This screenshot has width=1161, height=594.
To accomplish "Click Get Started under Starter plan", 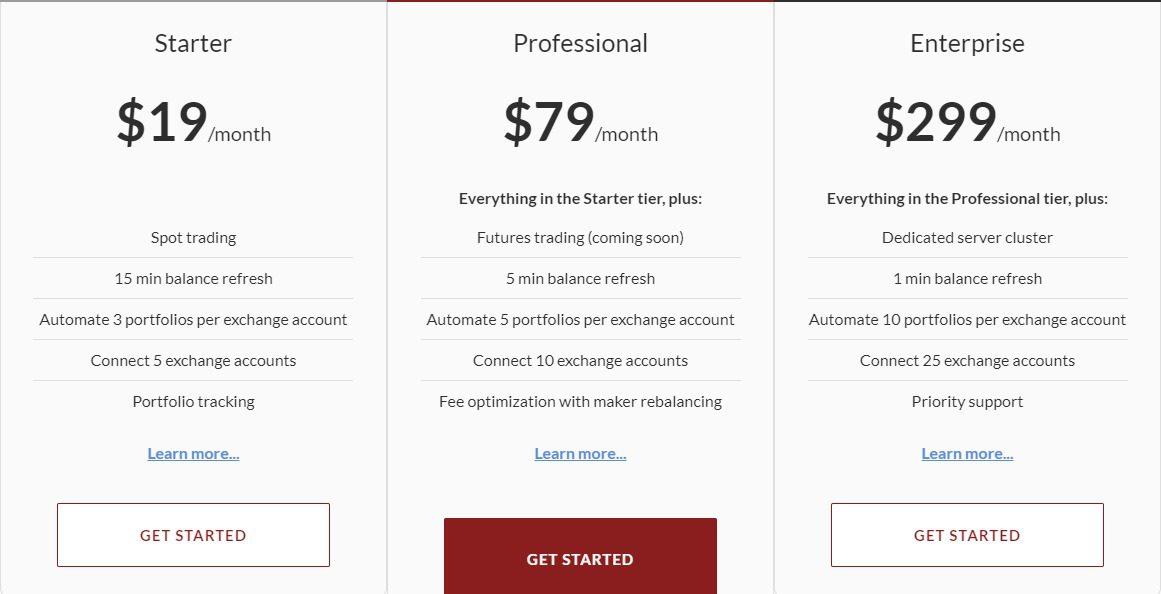I will click(x=193, y=535).
